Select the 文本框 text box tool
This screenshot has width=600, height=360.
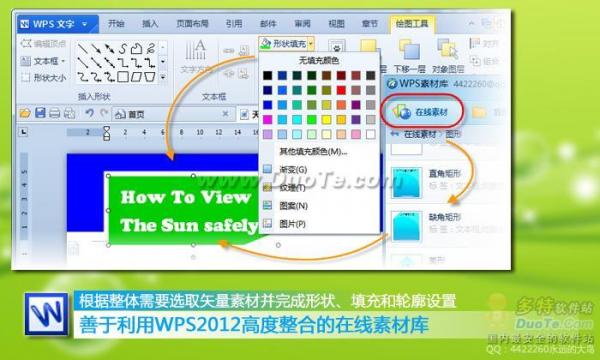[x=42, y=61]
